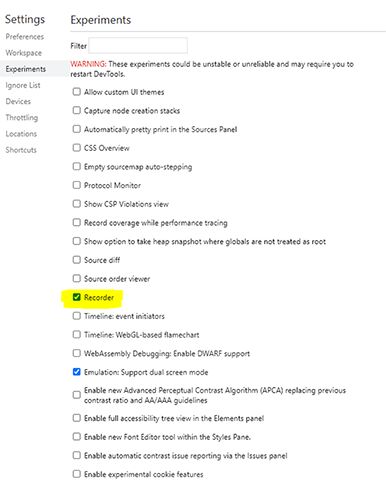Screen dimensions: 386x500
Task: Open Locations settings
Action: [21, 134]
